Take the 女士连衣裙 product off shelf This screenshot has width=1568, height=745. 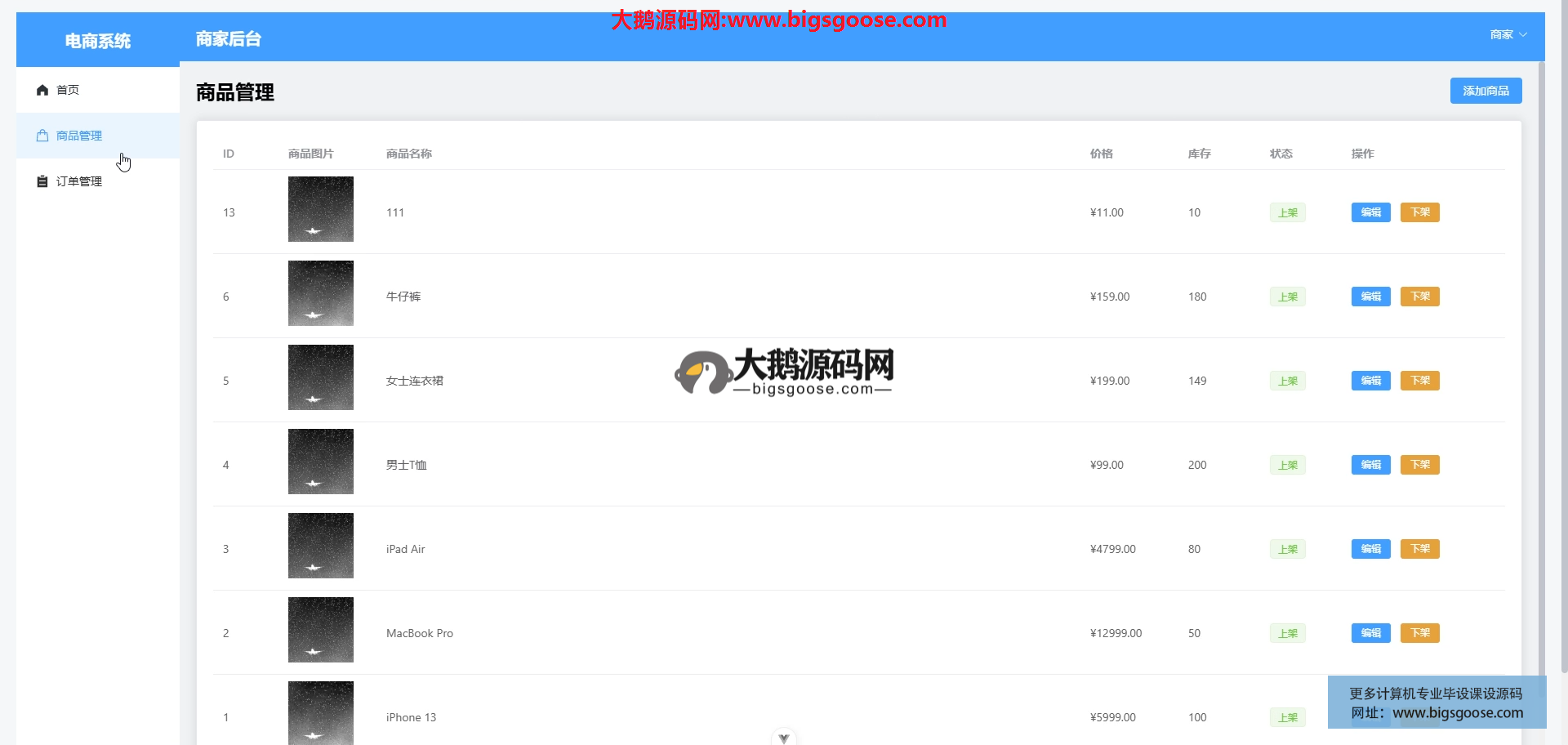point(1419,381)
